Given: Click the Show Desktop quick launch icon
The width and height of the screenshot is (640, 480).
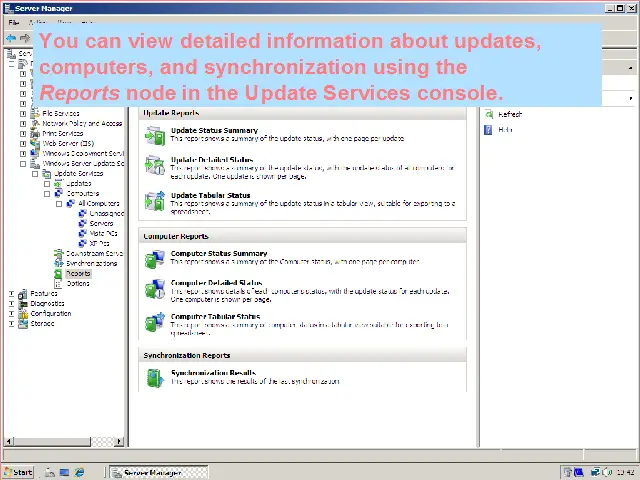Looking at the screenshot, I should tap(64, 472).
